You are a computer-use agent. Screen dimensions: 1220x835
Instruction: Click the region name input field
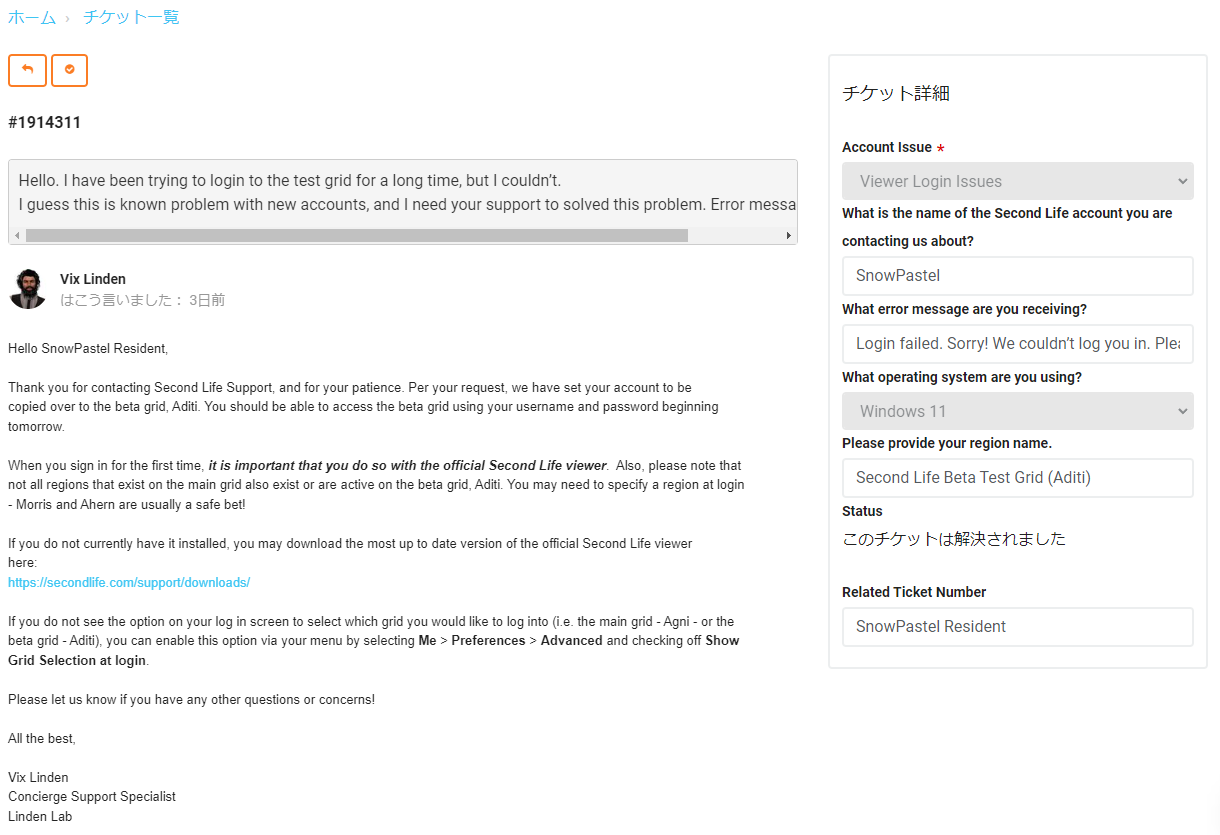[x=1017, y=478]
